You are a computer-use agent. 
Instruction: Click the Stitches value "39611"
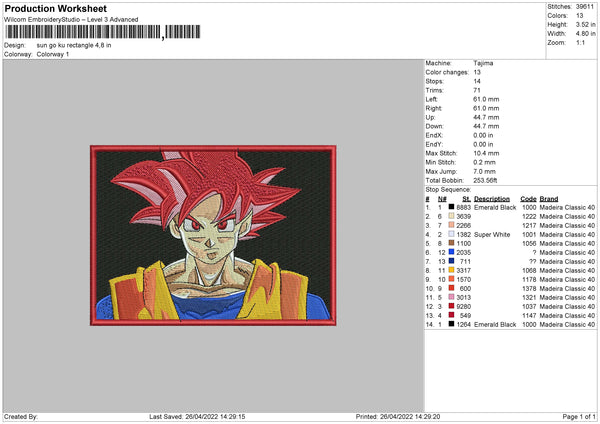tap(585, 7)
